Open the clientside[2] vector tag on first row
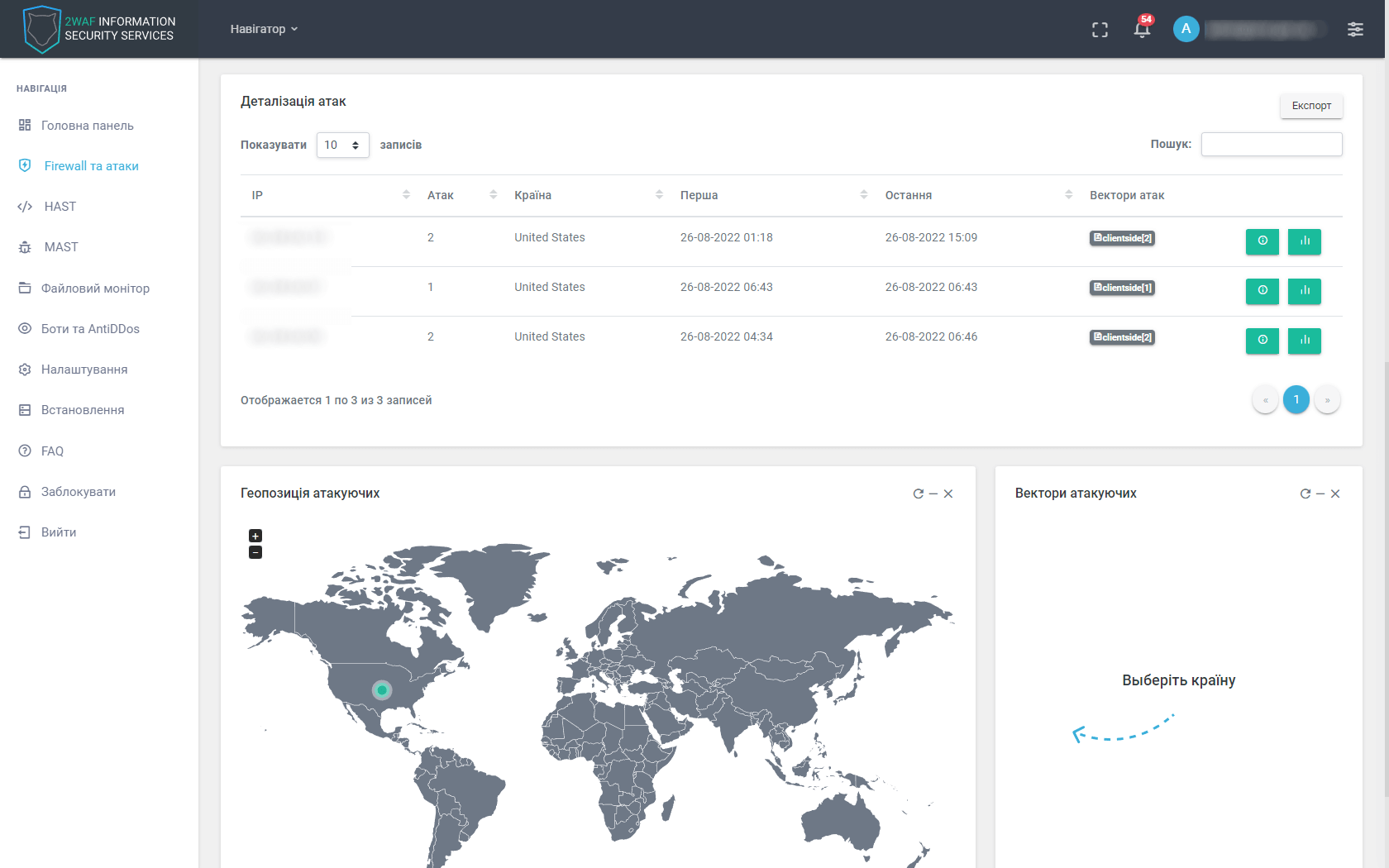Viewport: 1389px width, 868px height. tap(1121, 237)
